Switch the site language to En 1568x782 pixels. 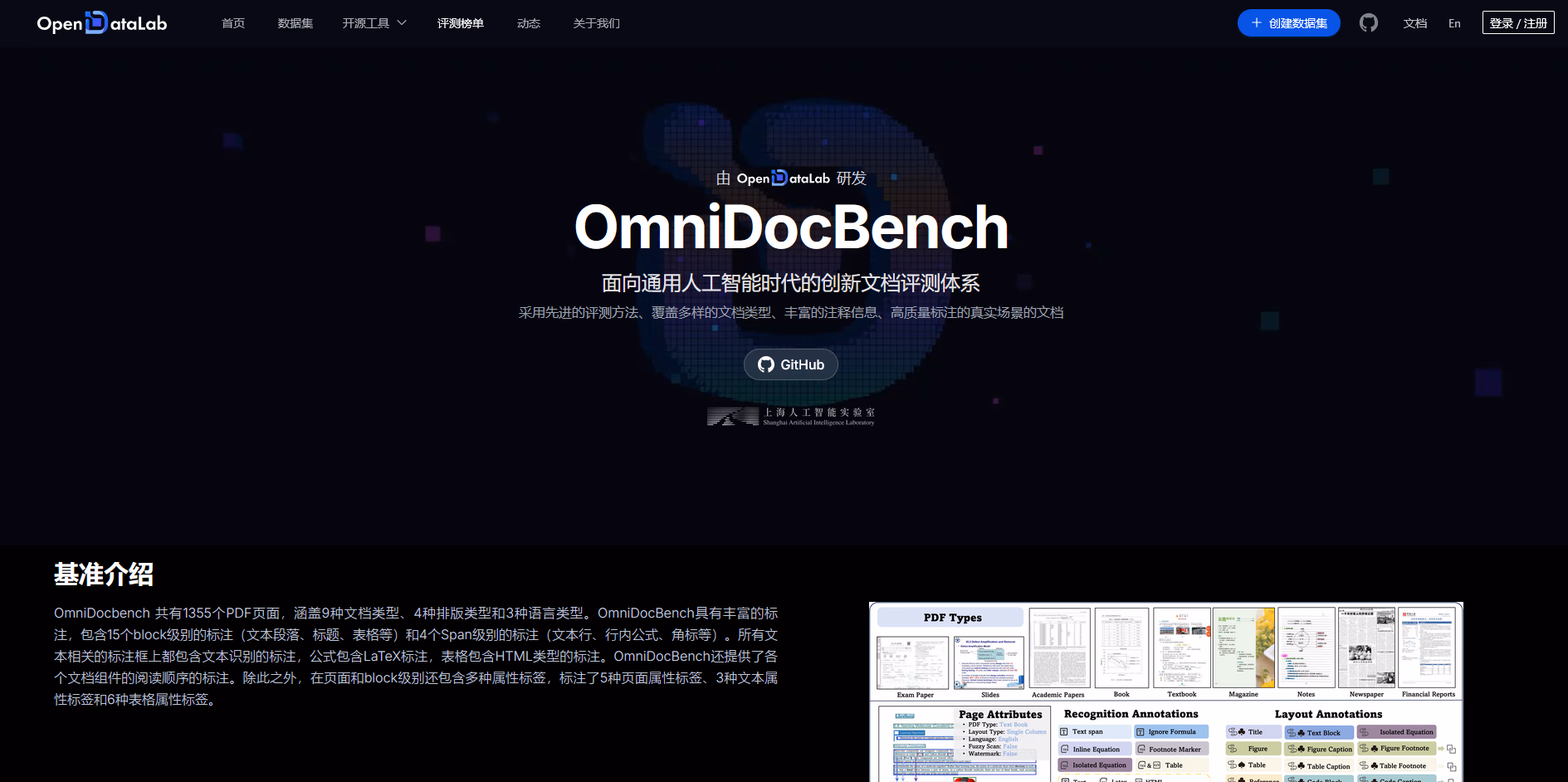1454,23
